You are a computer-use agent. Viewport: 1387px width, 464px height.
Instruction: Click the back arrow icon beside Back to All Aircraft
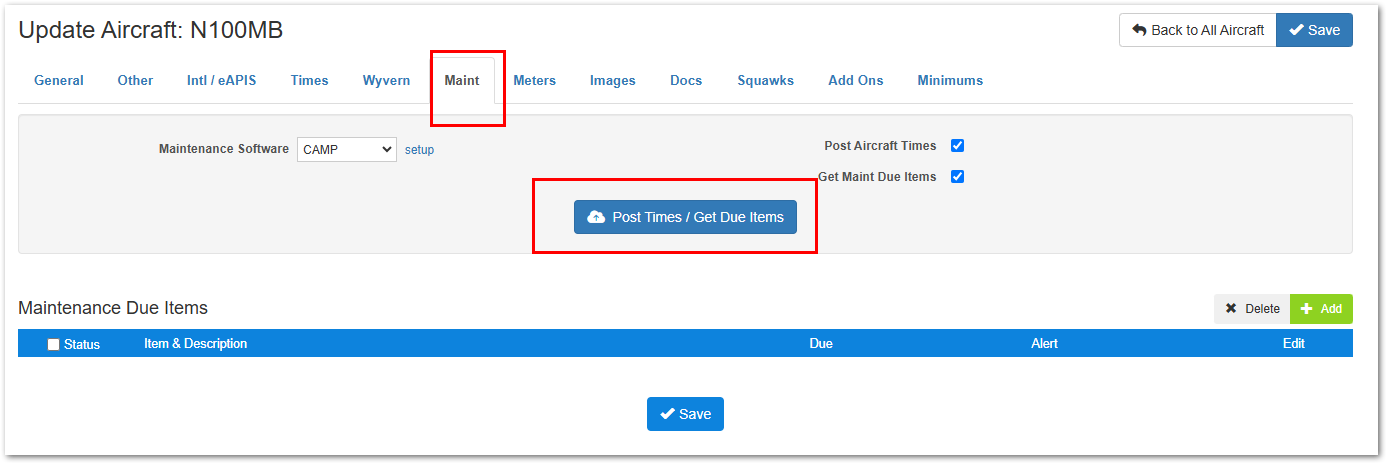(x=1139, y=30)
